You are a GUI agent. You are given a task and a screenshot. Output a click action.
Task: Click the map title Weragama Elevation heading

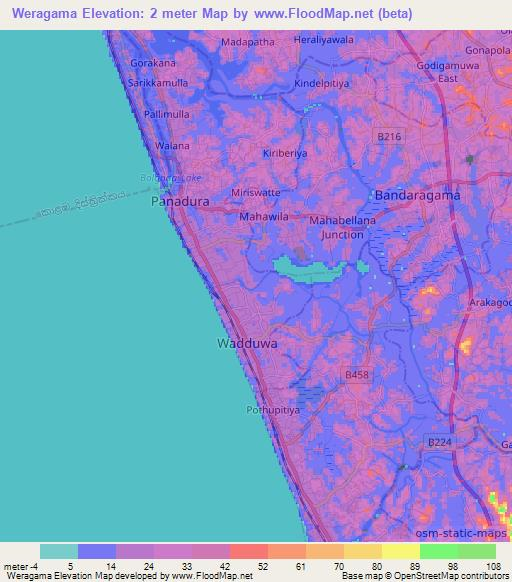pyautogui.click(x=212, y=13)
